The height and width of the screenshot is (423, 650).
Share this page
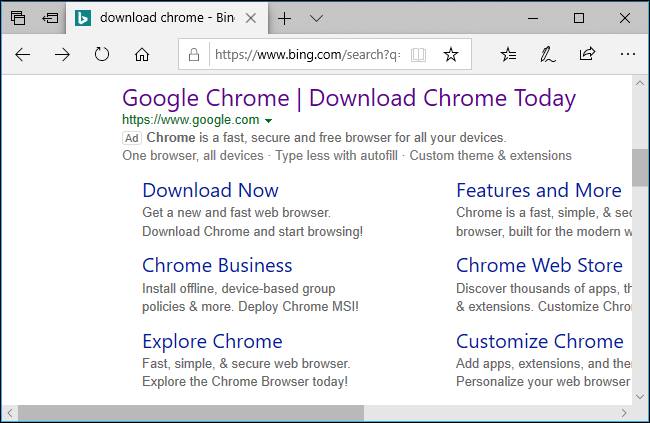[587, 55]
